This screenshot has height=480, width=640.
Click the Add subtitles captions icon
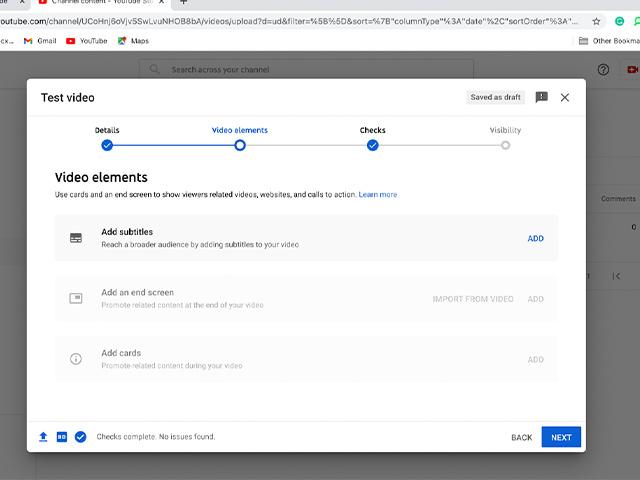point(76,238)
